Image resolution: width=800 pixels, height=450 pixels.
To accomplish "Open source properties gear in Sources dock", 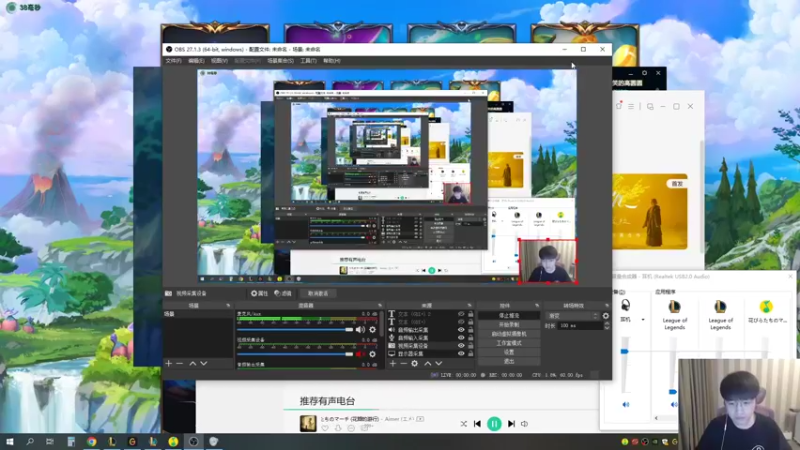I will 415,363.
